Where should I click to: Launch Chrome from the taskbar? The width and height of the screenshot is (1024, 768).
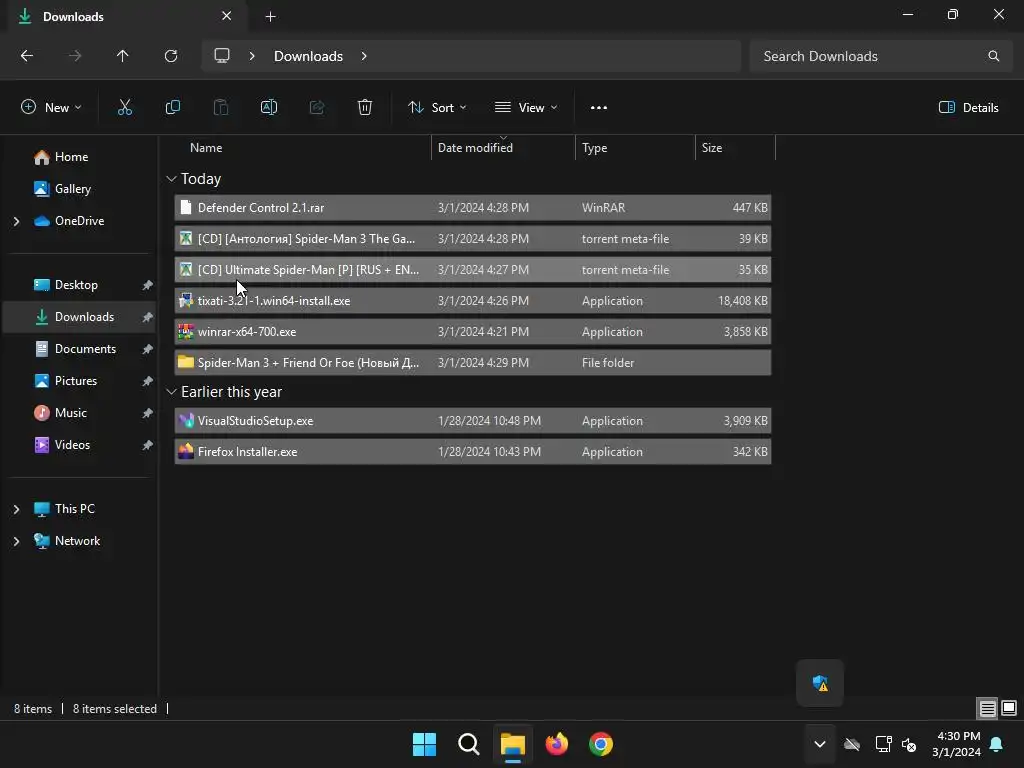[601, 744]
